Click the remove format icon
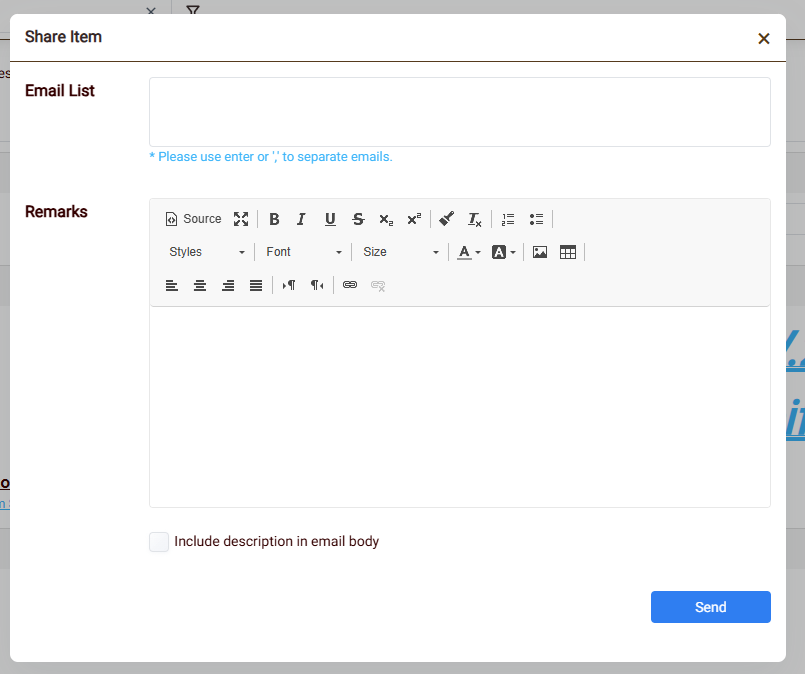805x674 pixels. 475,219
